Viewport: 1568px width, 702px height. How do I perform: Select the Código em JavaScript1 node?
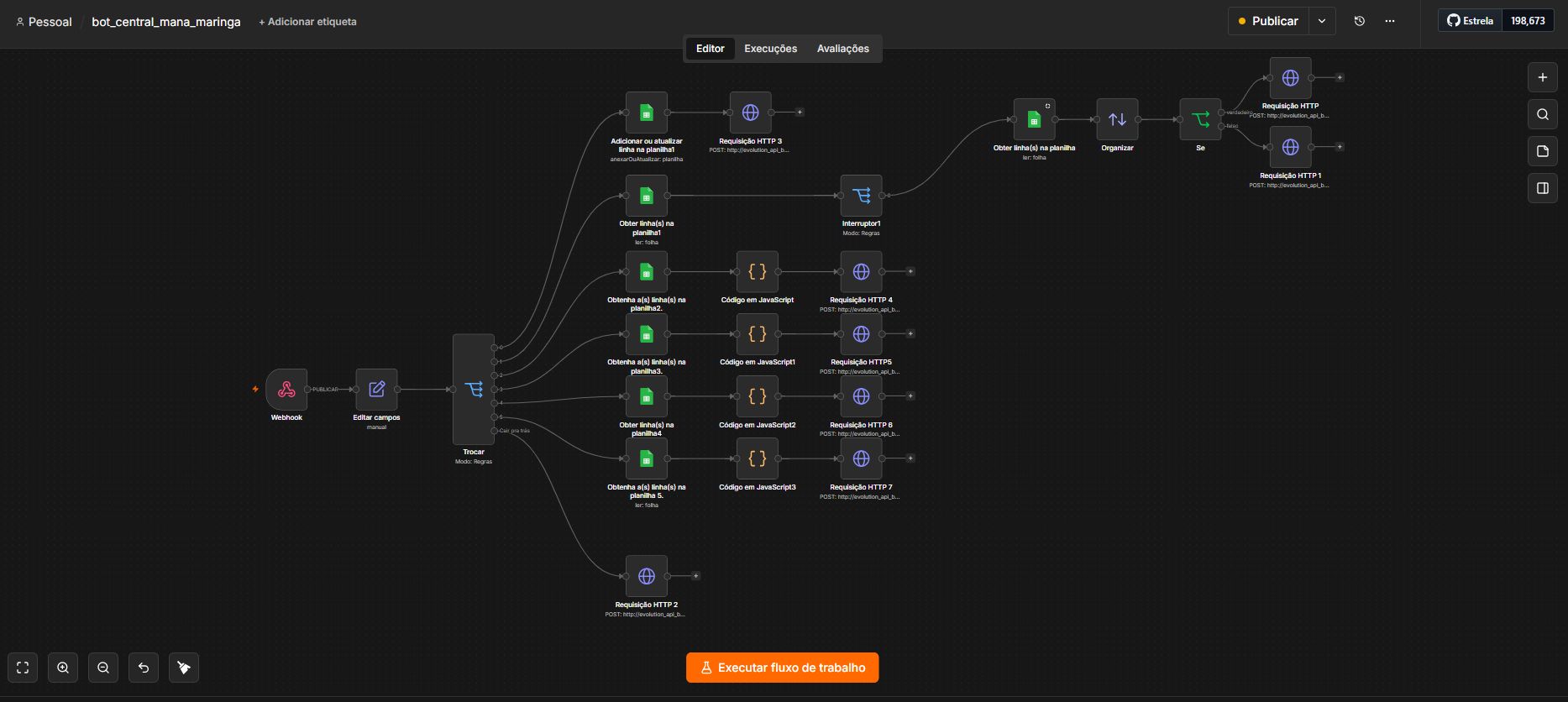tap(757, 334)
